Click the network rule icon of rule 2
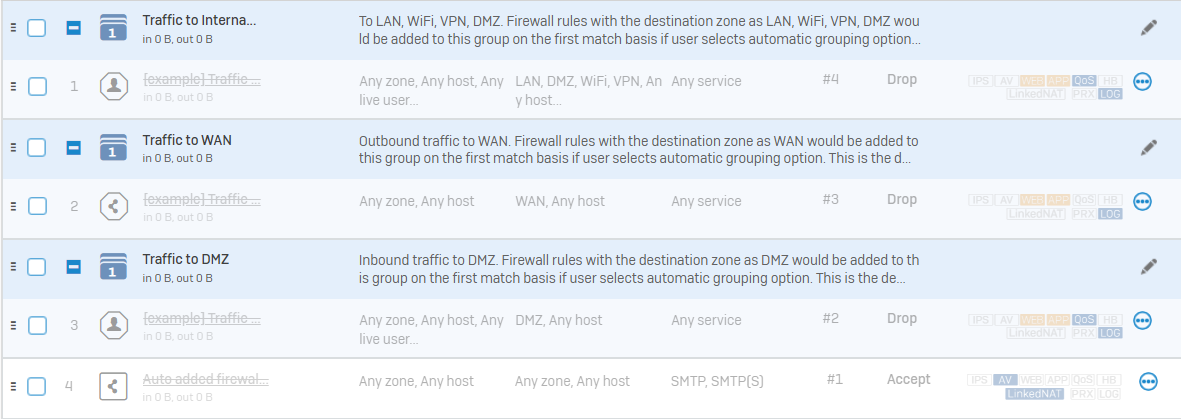This screenshot has width=1181, height=419. coord(114,205)
